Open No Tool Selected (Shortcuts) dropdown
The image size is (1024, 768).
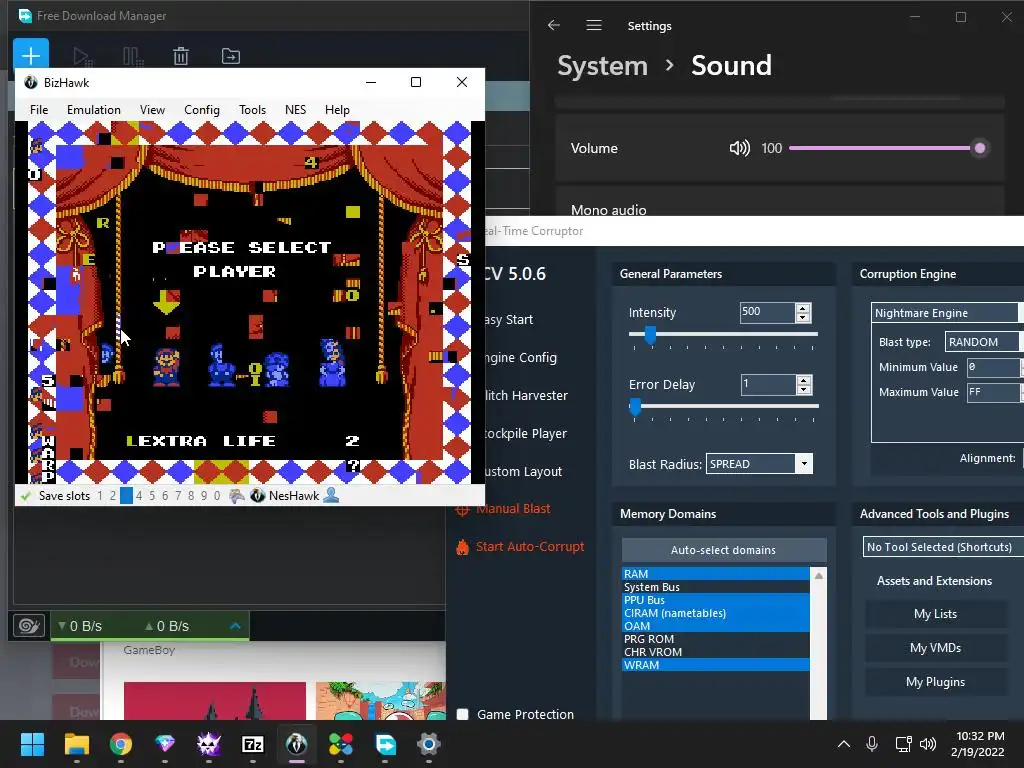(942, 547)
